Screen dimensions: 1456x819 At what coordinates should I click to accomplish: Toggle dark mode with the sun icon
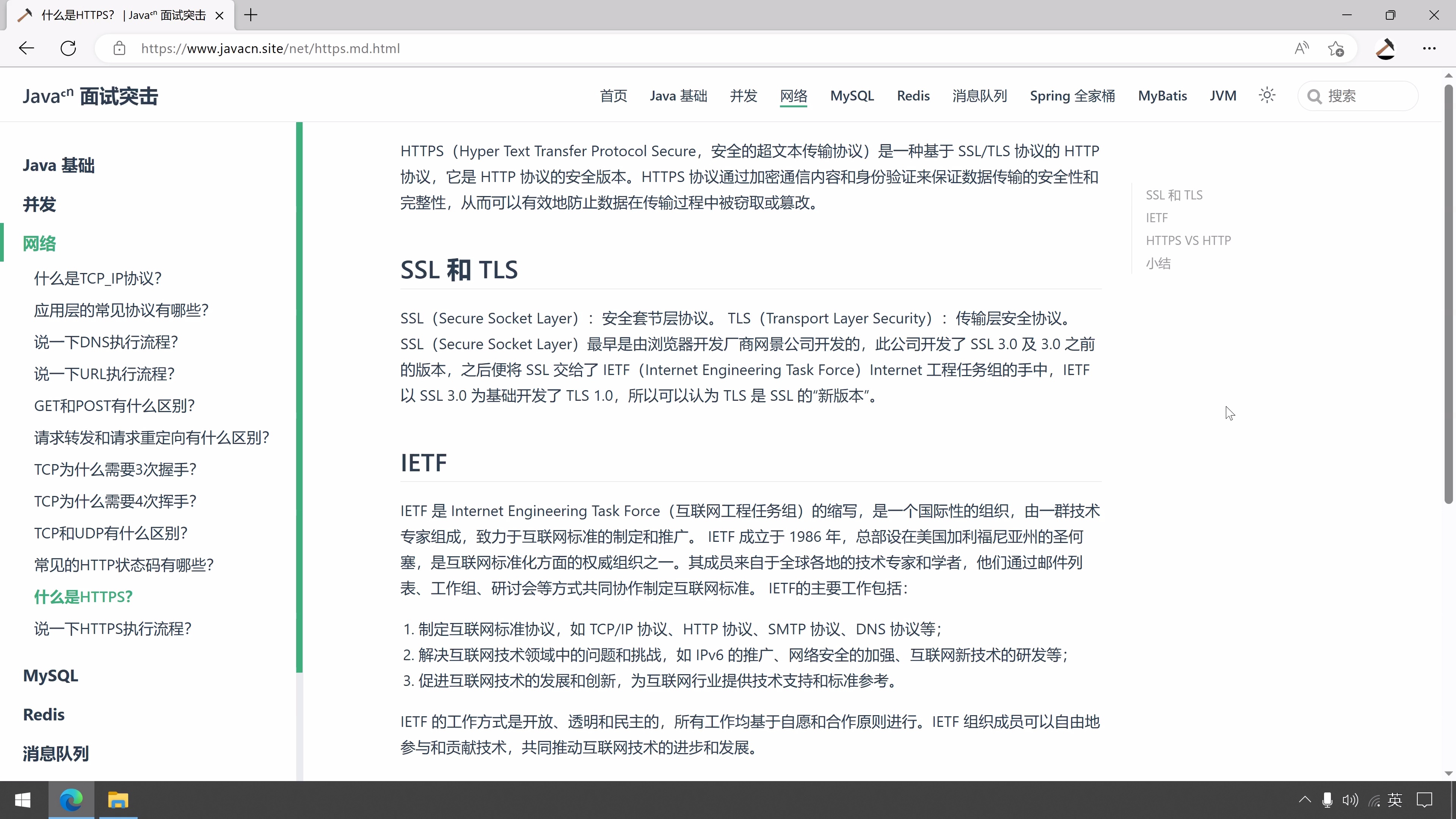[1267, 95]
